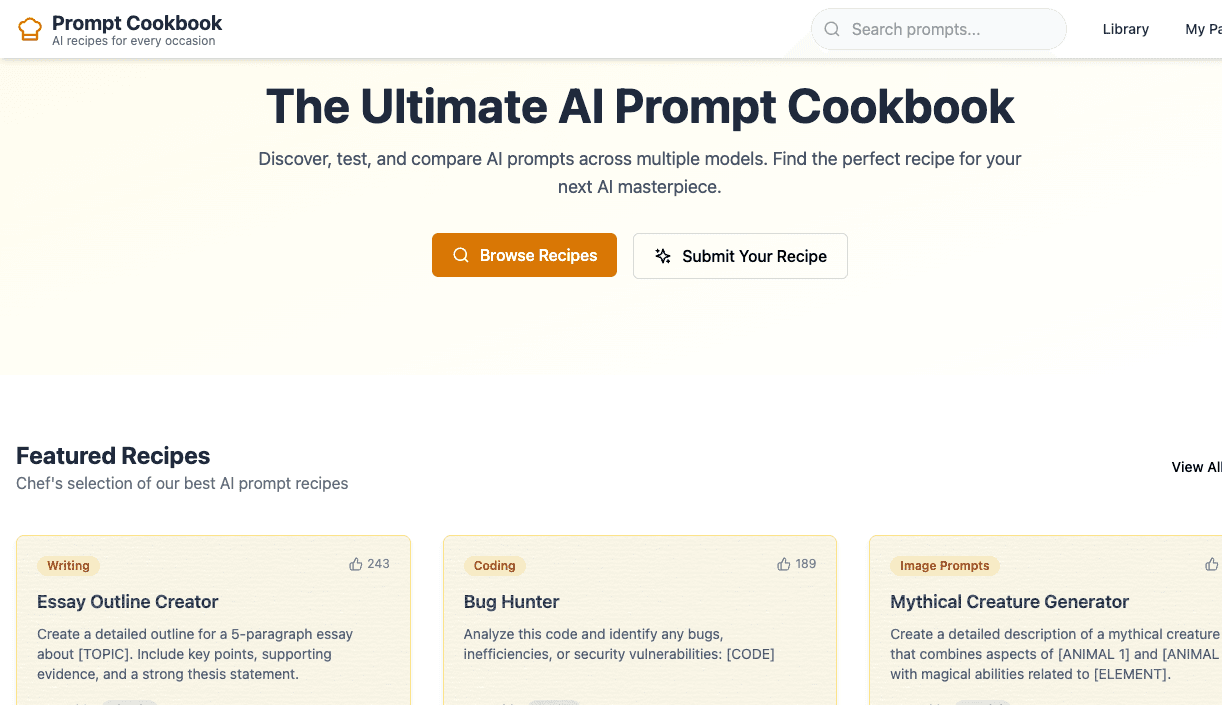Click the Search prompts input field
Viewport: 1222px width, 705px height.
(x=938, y=29)
